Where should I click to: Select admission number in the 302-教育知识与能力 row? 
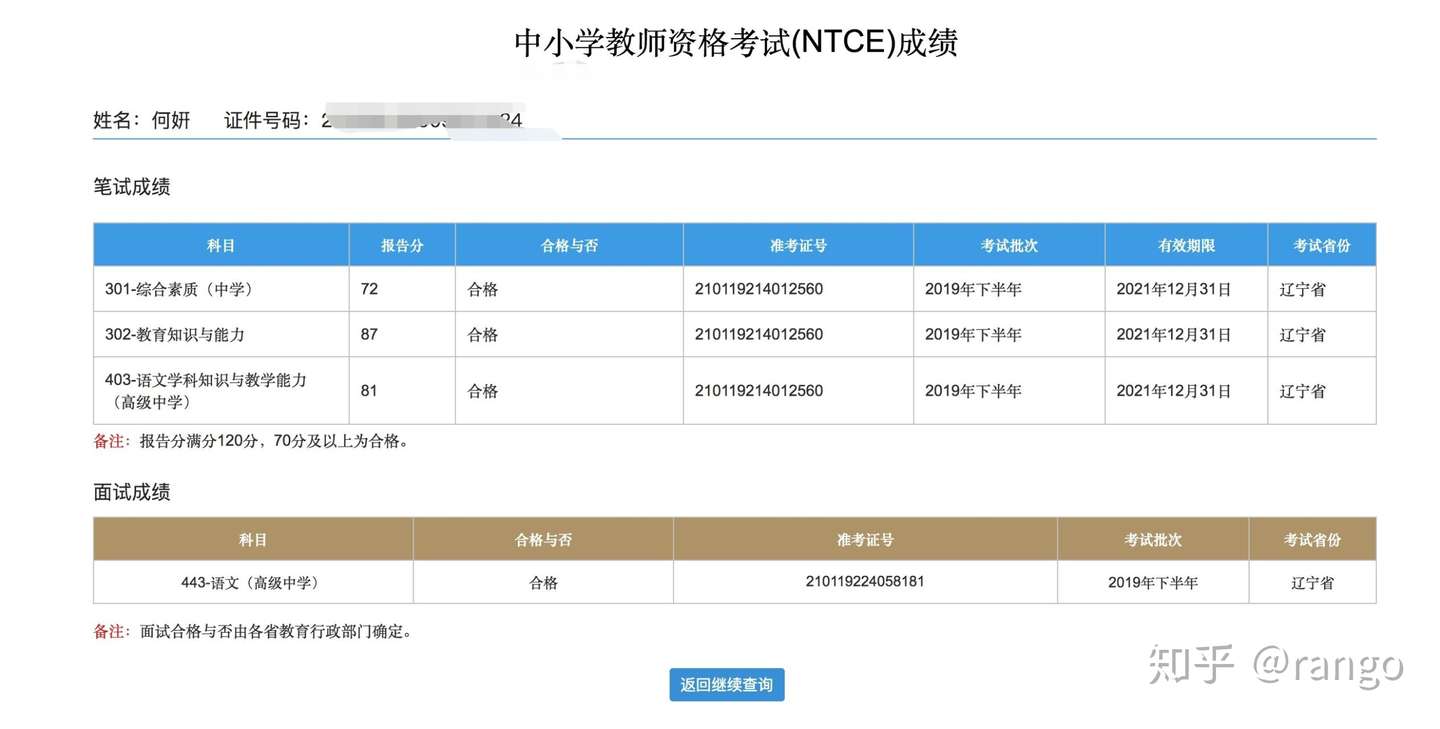coord(759,334)
